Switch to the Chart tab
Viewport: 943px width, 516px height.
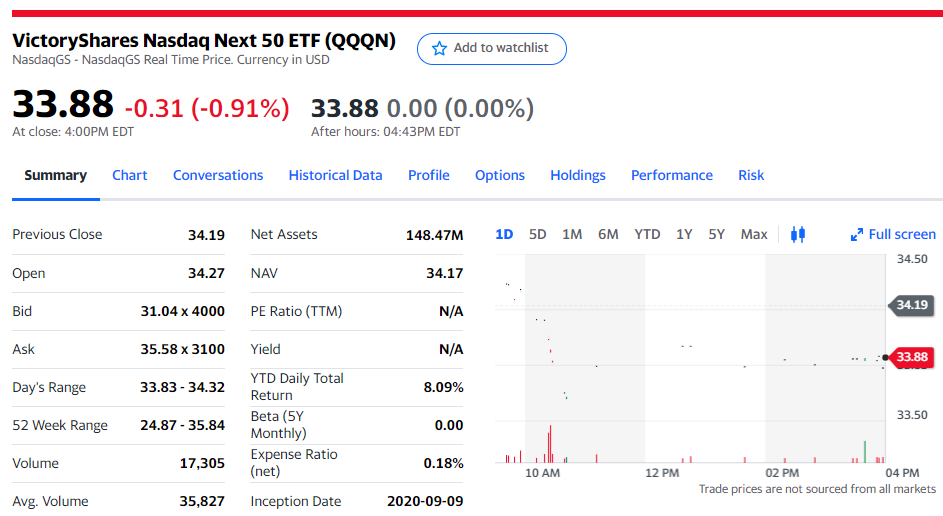pos(129,175)
